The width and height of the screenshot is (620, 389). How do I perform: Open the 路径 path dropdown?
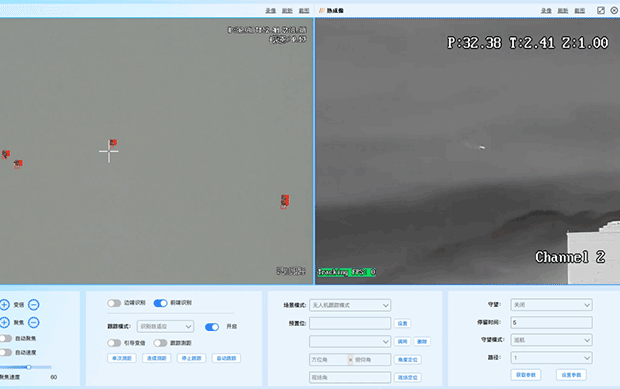click(x=551, y=358)
